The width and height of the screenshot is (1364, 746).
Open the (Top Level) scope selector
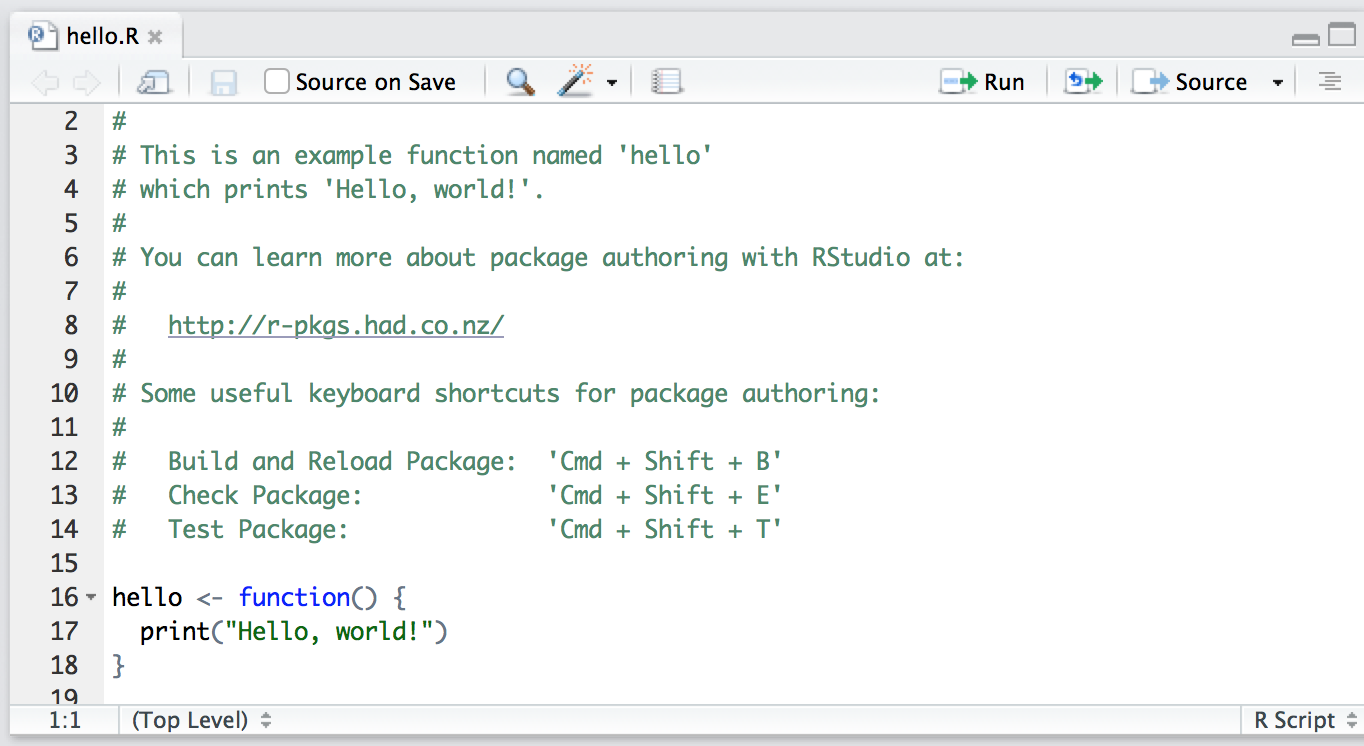(x=201, y=720)
